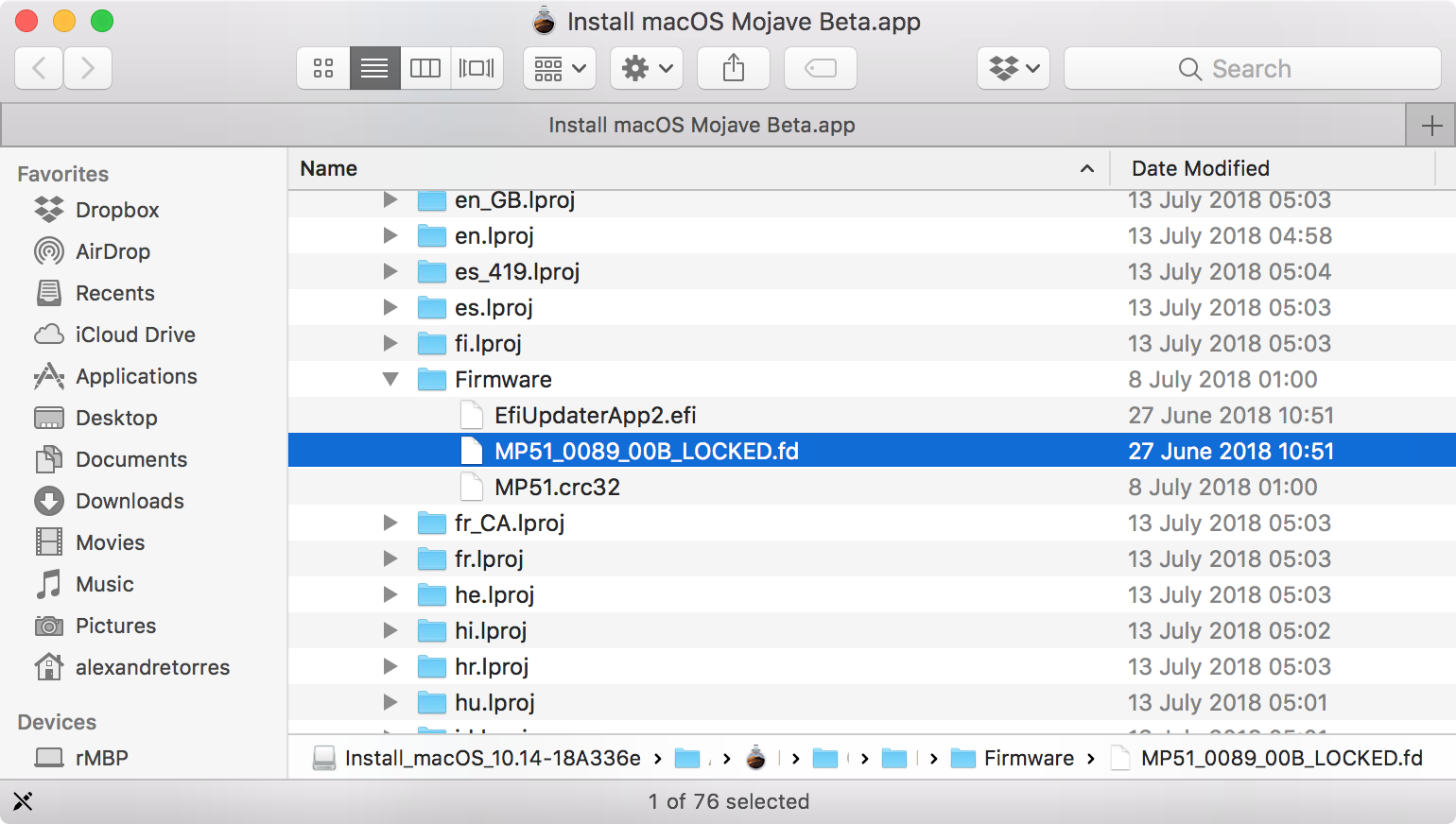This screenshot has width=1456, height=824.
Task: Select the fr_CA.lproj folder name
Action: pos(510,524)
